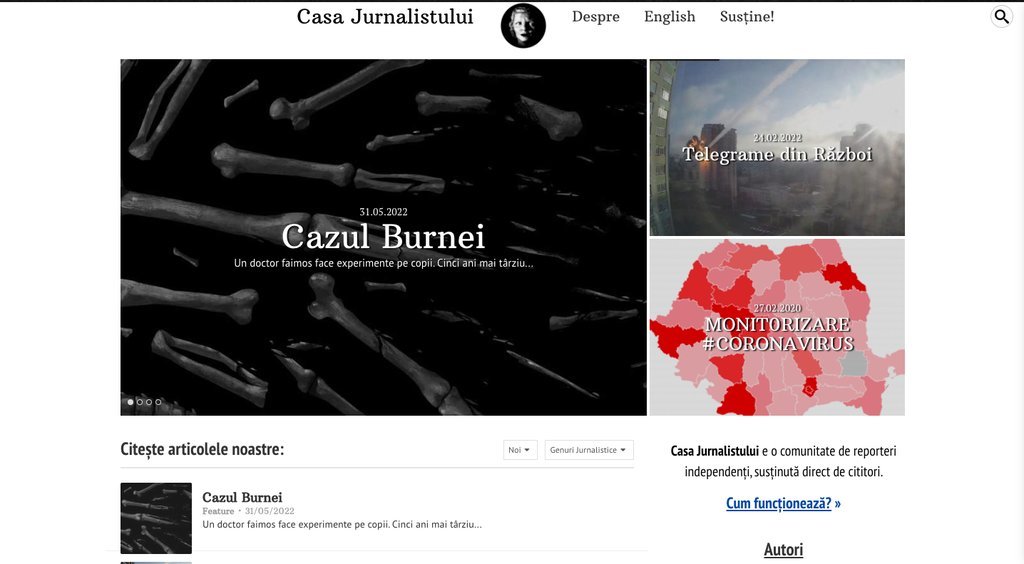
Task: Select the second carousel slide dot
Action: point(139,402)
